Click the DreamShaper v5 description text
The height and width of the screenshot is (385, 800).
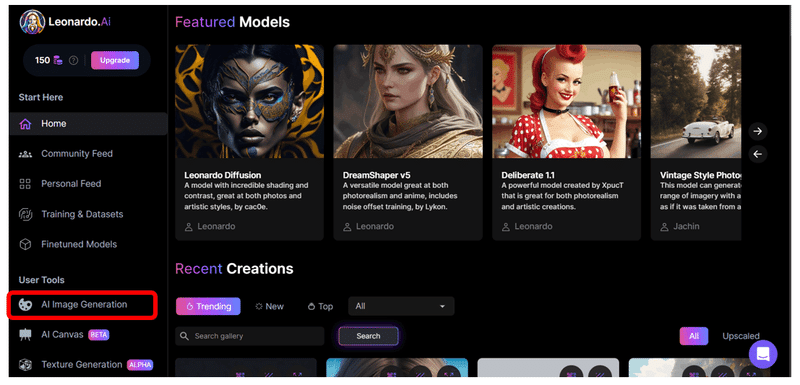pos(400,196)
